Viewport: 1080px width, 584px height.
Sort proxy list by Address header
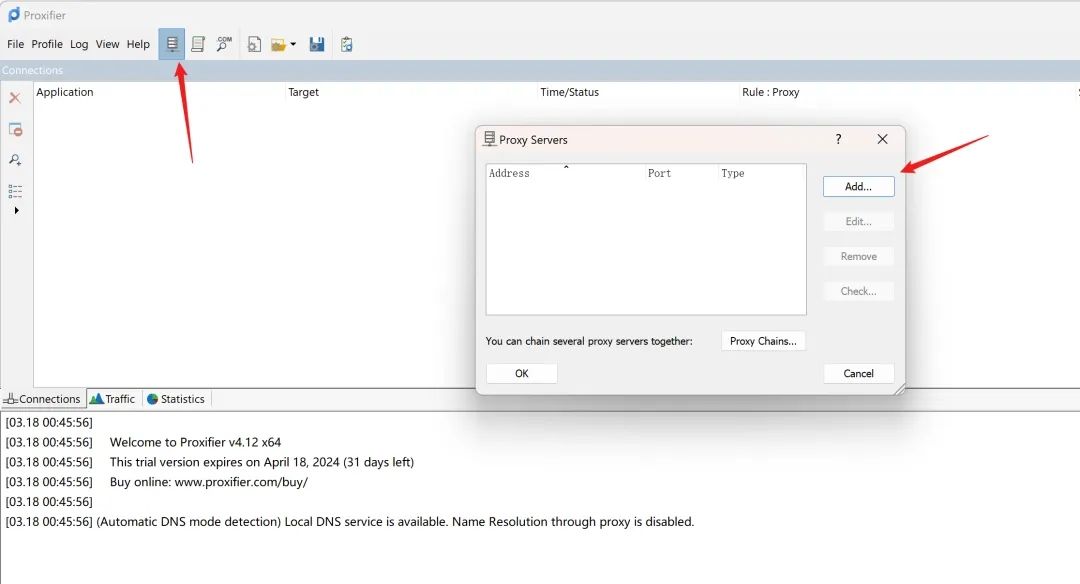coord(565,174)
